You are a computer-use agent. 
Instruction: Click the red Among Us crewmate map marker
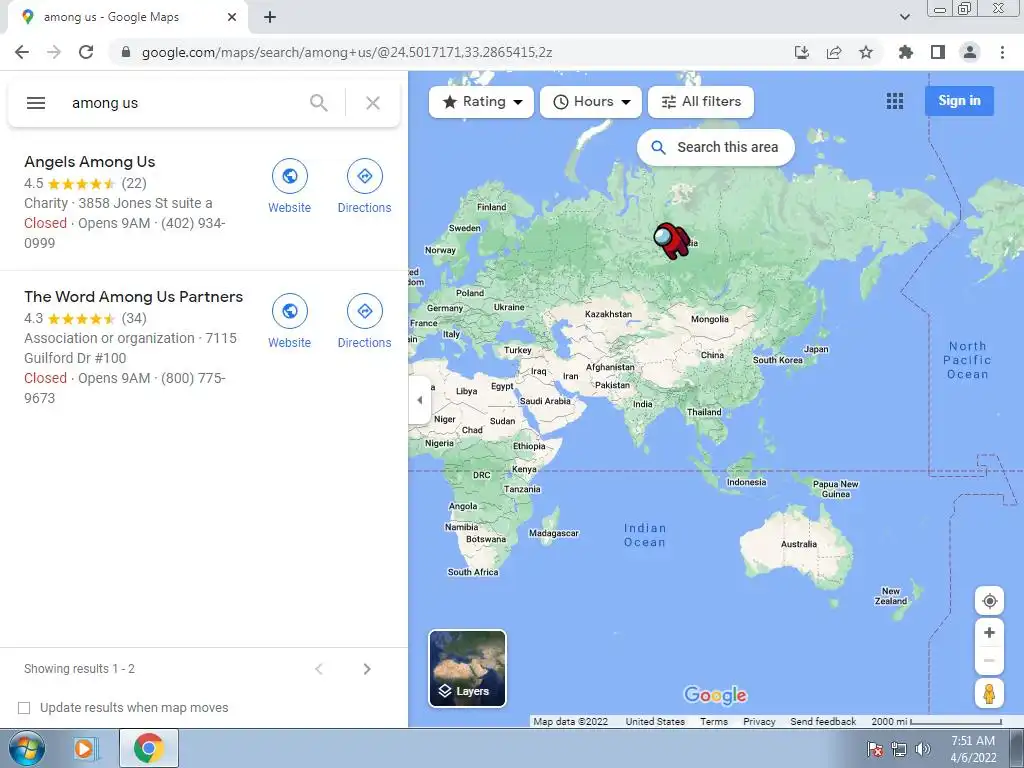click(x=671, y=240)
